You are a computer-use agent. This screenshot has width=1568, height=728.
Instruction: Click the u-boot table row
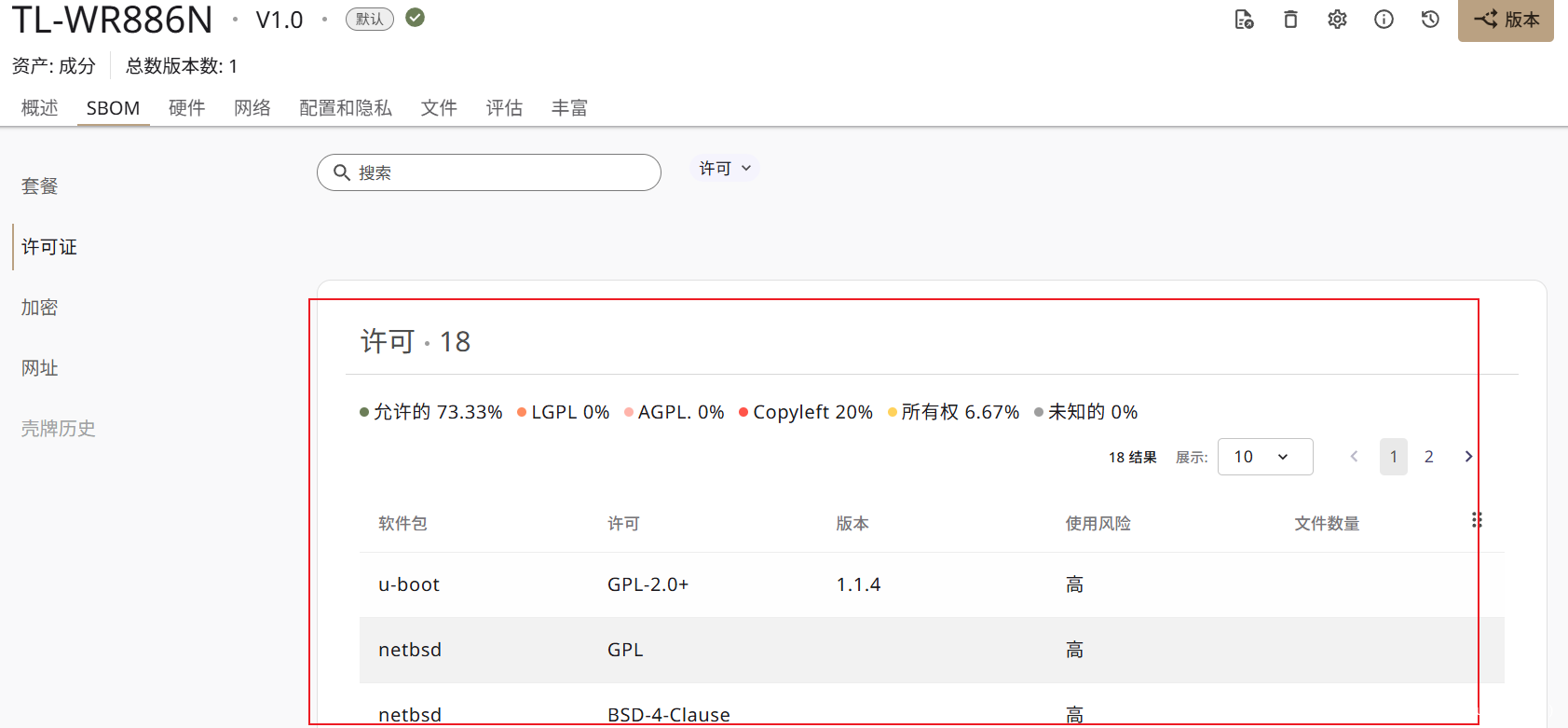(x=932, y=584)
